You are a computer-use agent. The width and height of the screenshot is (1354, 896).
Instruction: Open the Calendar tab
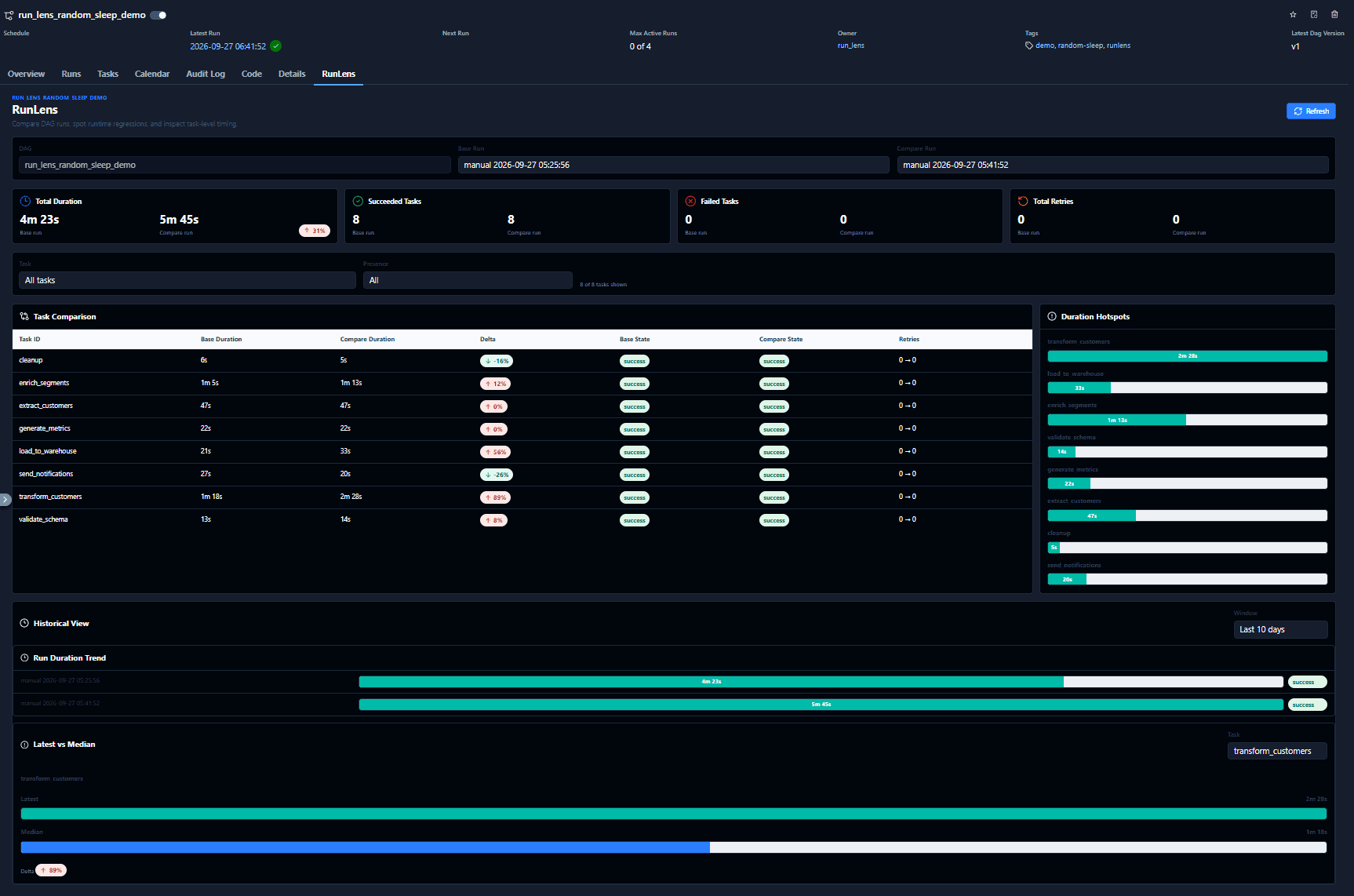152,74
